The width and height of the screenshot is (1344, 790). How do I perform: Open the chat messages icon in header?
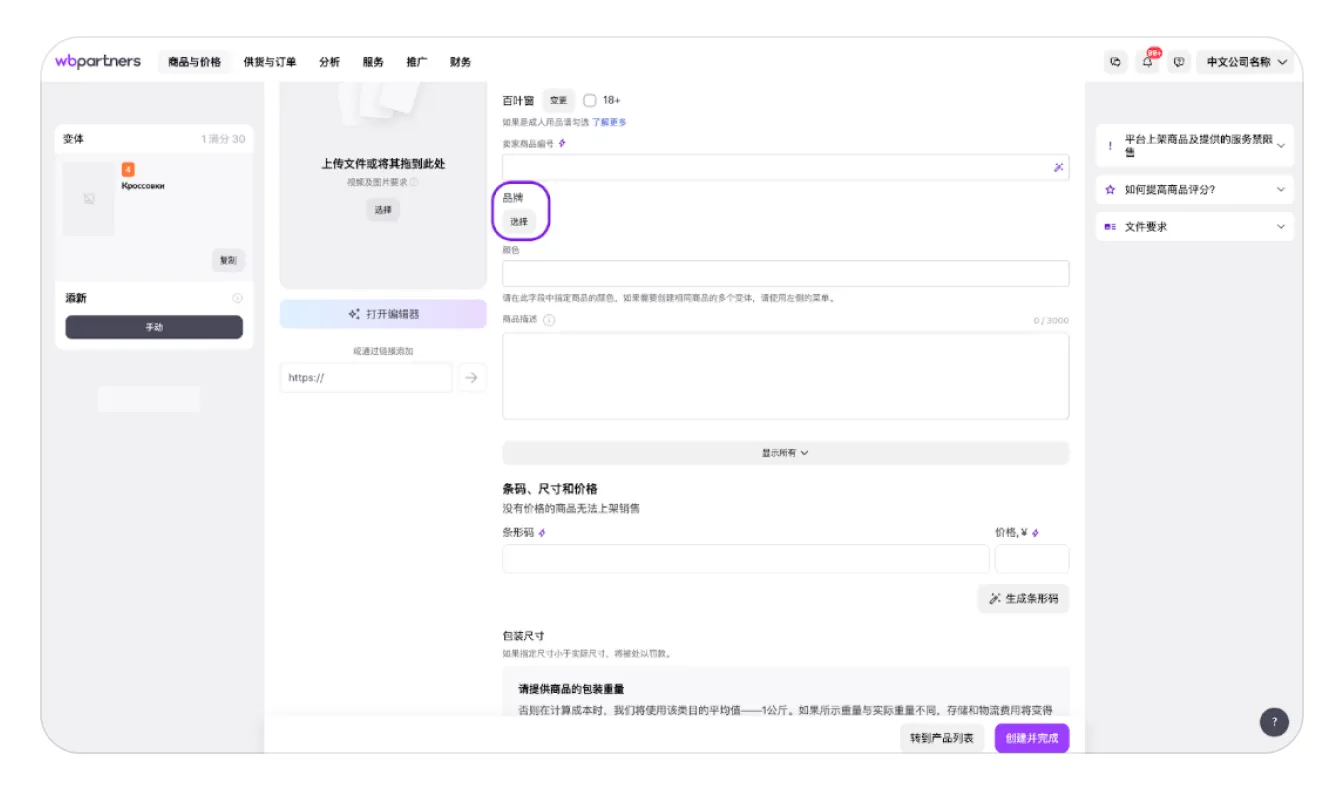click(1113, 61)
